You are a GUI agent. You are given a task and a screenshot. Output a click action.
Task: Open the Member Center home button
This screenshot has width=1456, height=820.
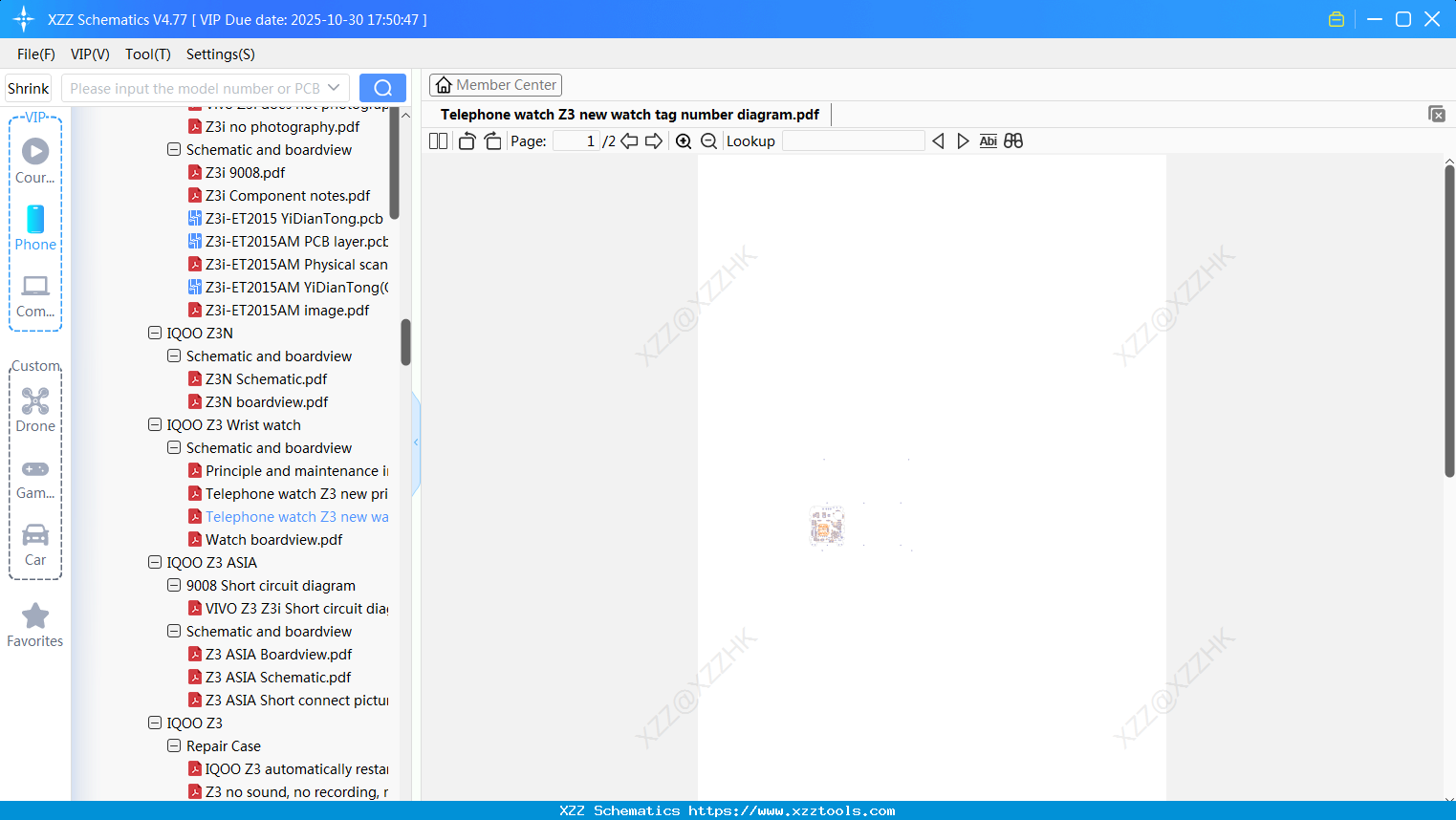click(x=495, y=85)
